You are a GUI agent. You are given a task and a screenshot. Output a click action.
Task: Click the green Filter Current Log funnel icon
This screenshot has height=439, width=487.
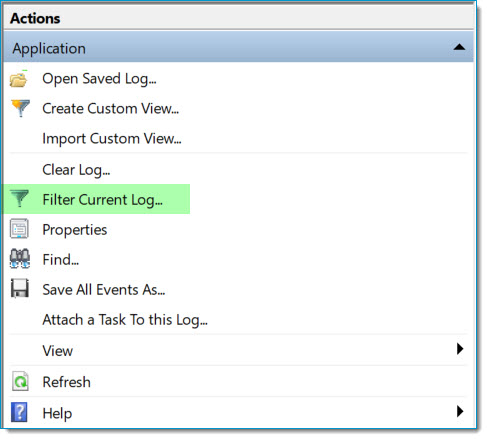click(x=19, y=199)
